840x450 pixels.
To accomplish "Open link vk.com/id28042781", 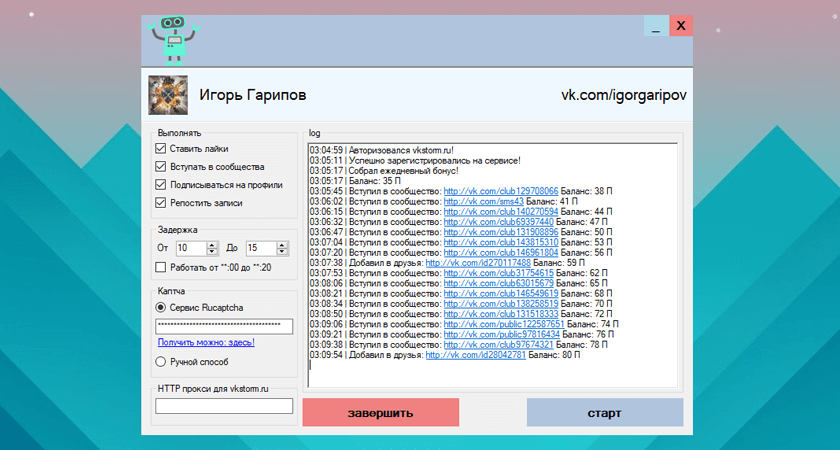I will (476, 355).
